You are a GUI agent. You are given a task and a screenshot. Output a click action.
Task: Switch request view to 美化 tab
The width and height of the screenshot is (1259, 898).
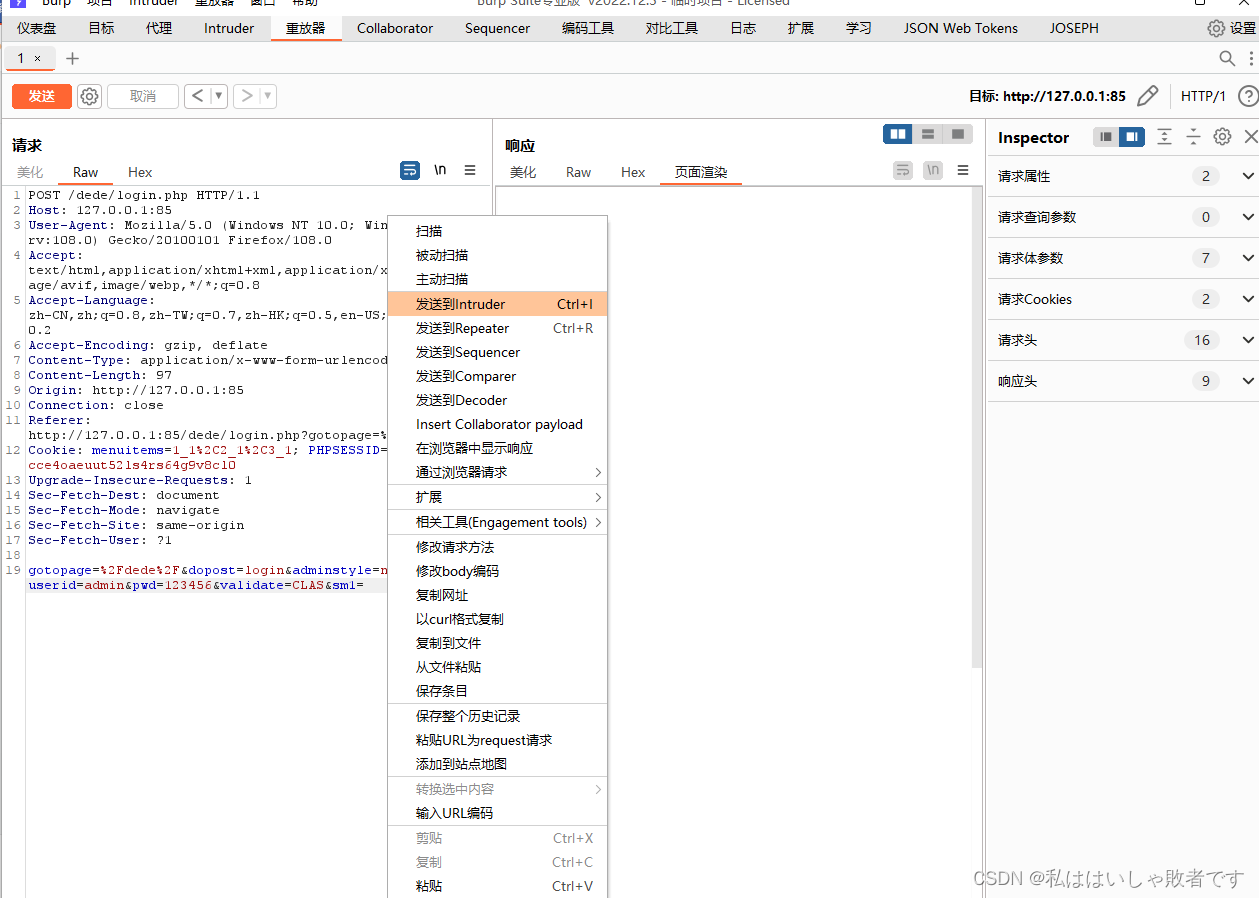coord(30,172)
